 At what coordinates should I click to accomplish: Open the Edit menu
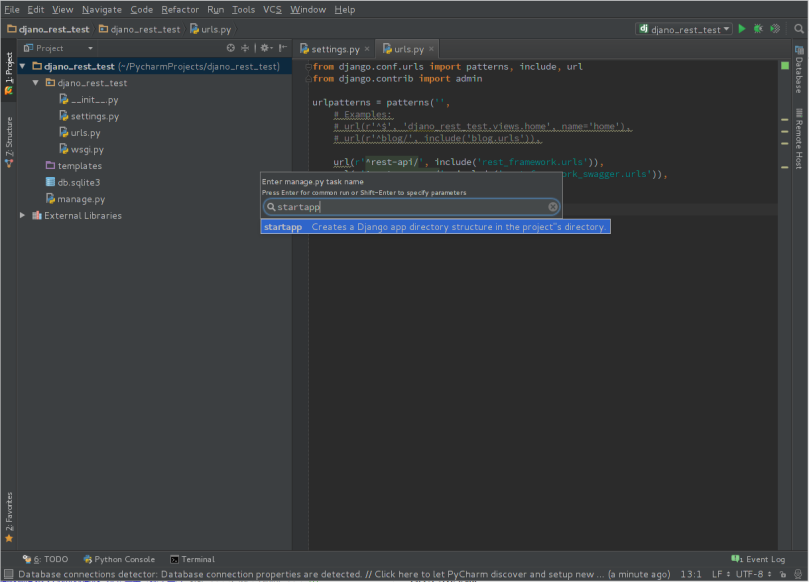click(x=36, y=9)
